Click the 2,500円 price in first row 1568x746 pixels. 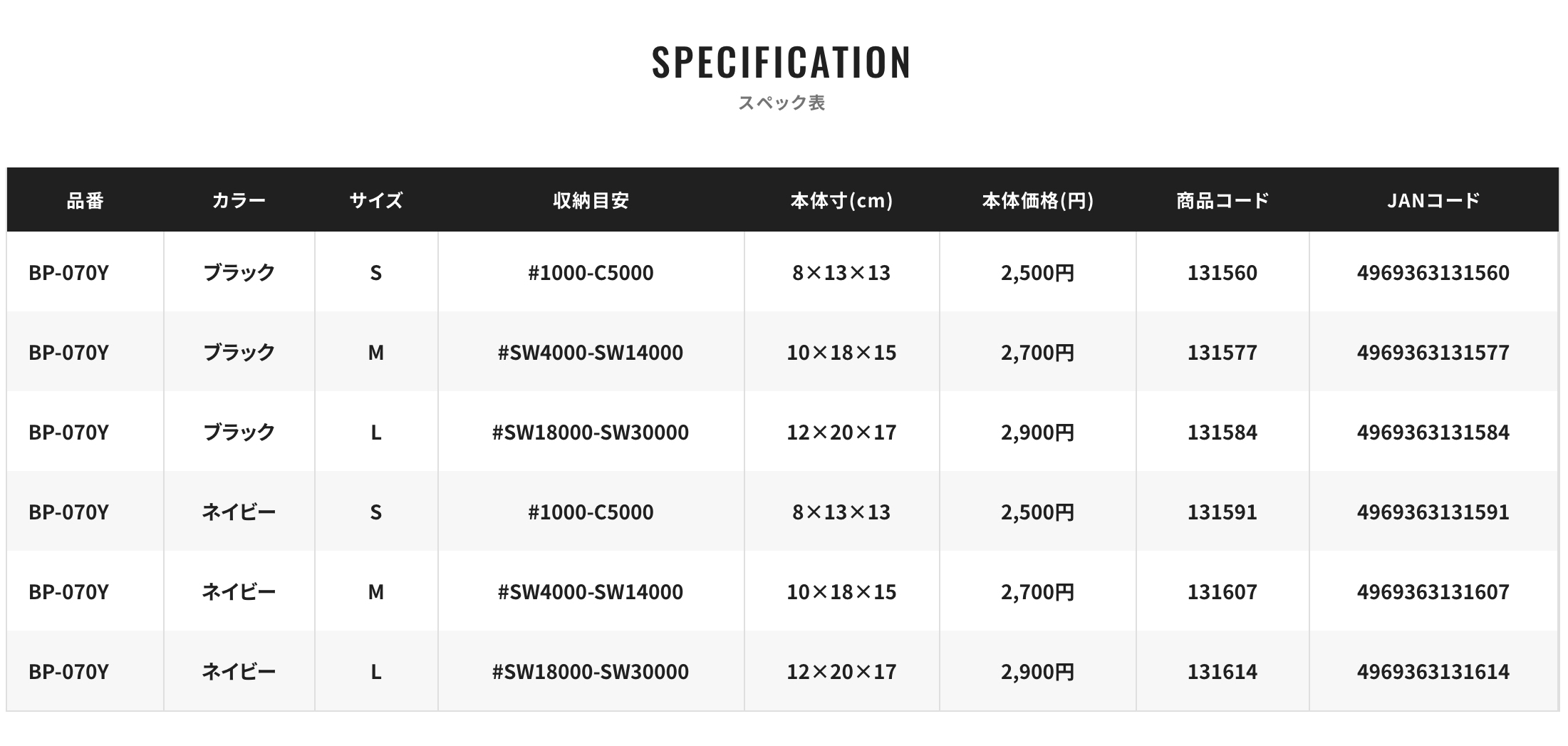point(1037,273)
